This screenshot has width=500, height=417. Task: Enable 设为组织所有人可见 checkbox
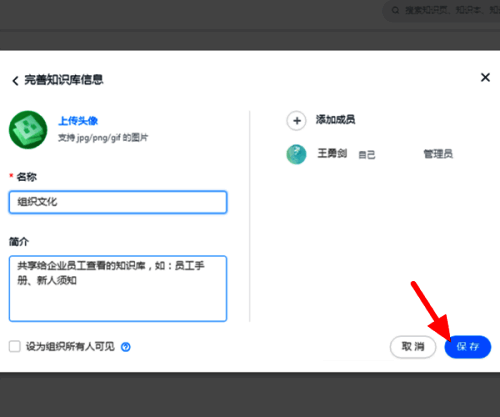(15, 346)
